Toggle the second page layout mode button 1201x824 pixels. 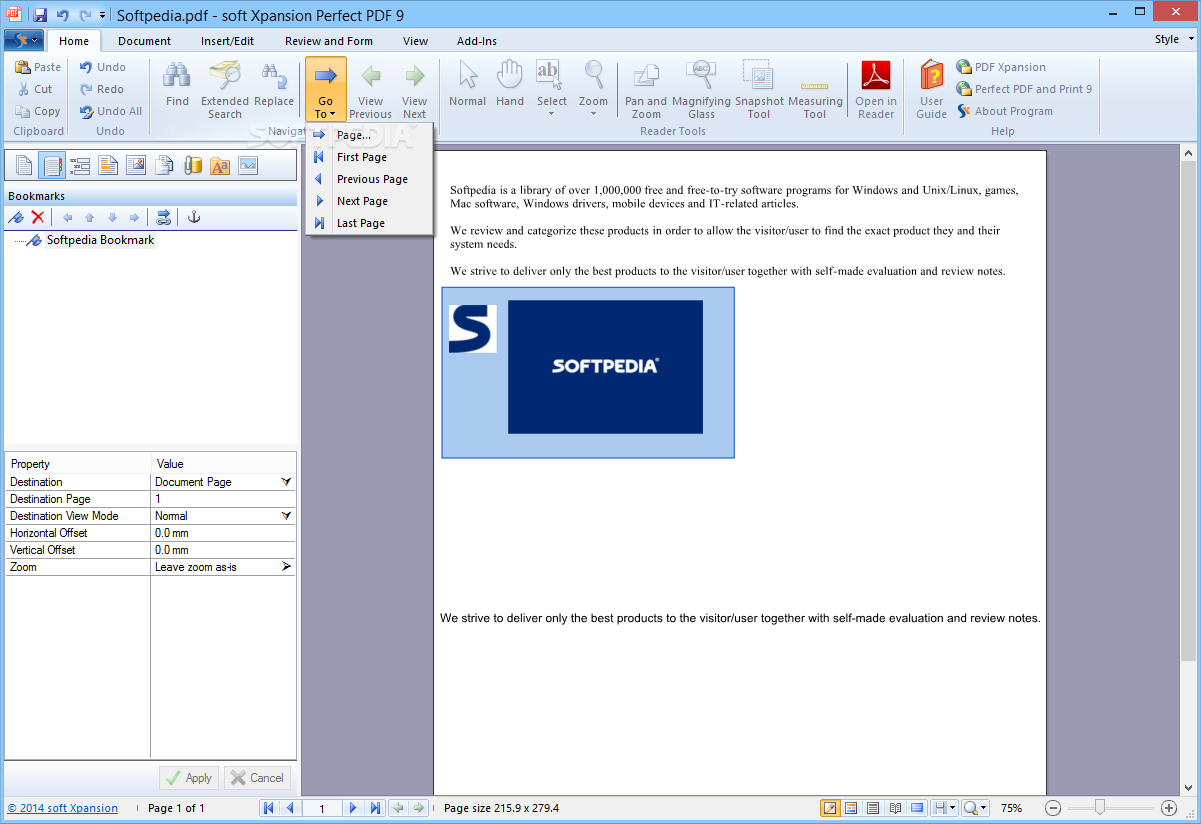click(851, 808)
